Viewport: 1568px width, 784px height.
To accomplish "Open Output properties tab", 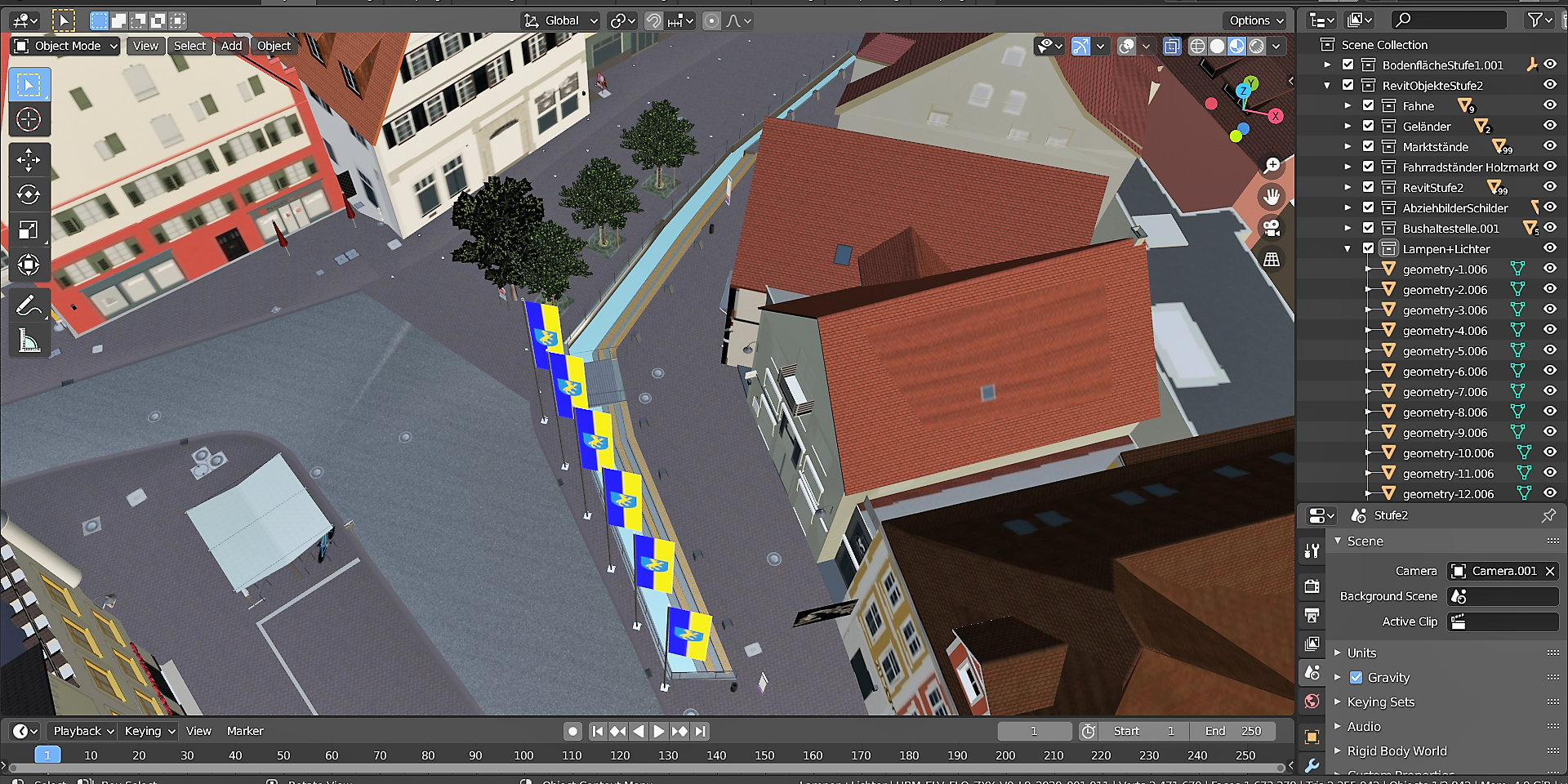I will (1312, 615).
